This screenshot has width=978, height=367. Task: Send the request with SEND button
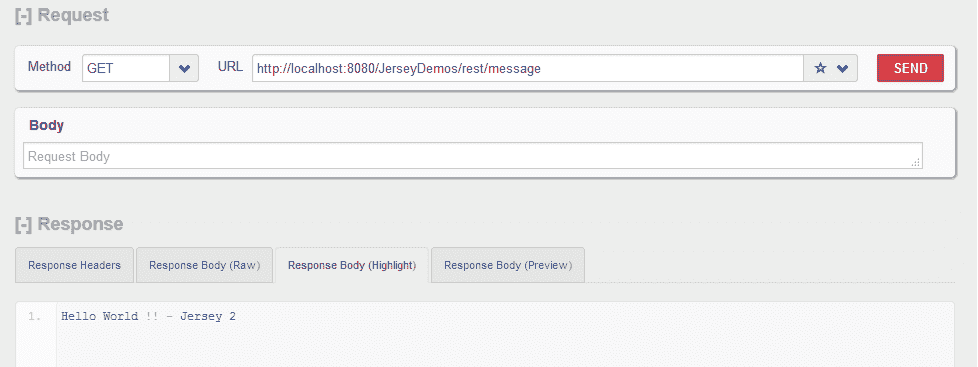[911, 68]
